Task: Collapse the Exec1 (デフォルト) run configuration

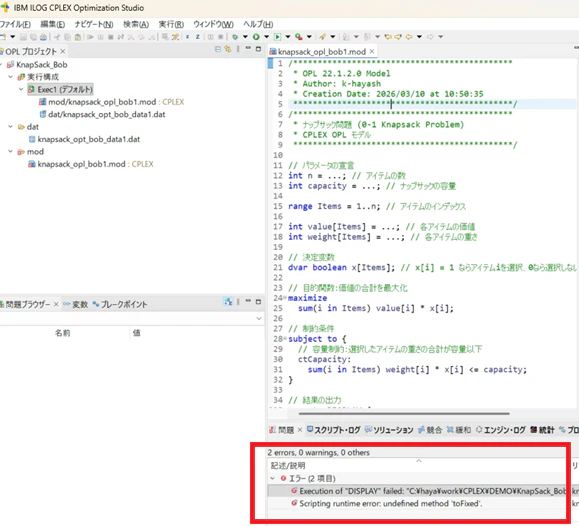Action: 21,89
